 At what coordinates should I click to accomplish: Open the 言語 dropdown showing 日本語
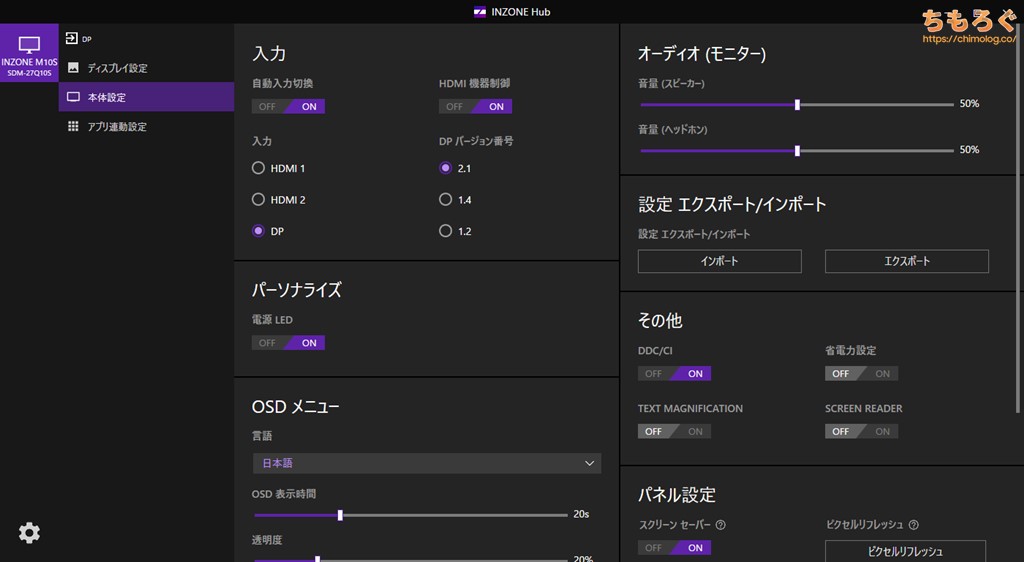coord(426,463)
